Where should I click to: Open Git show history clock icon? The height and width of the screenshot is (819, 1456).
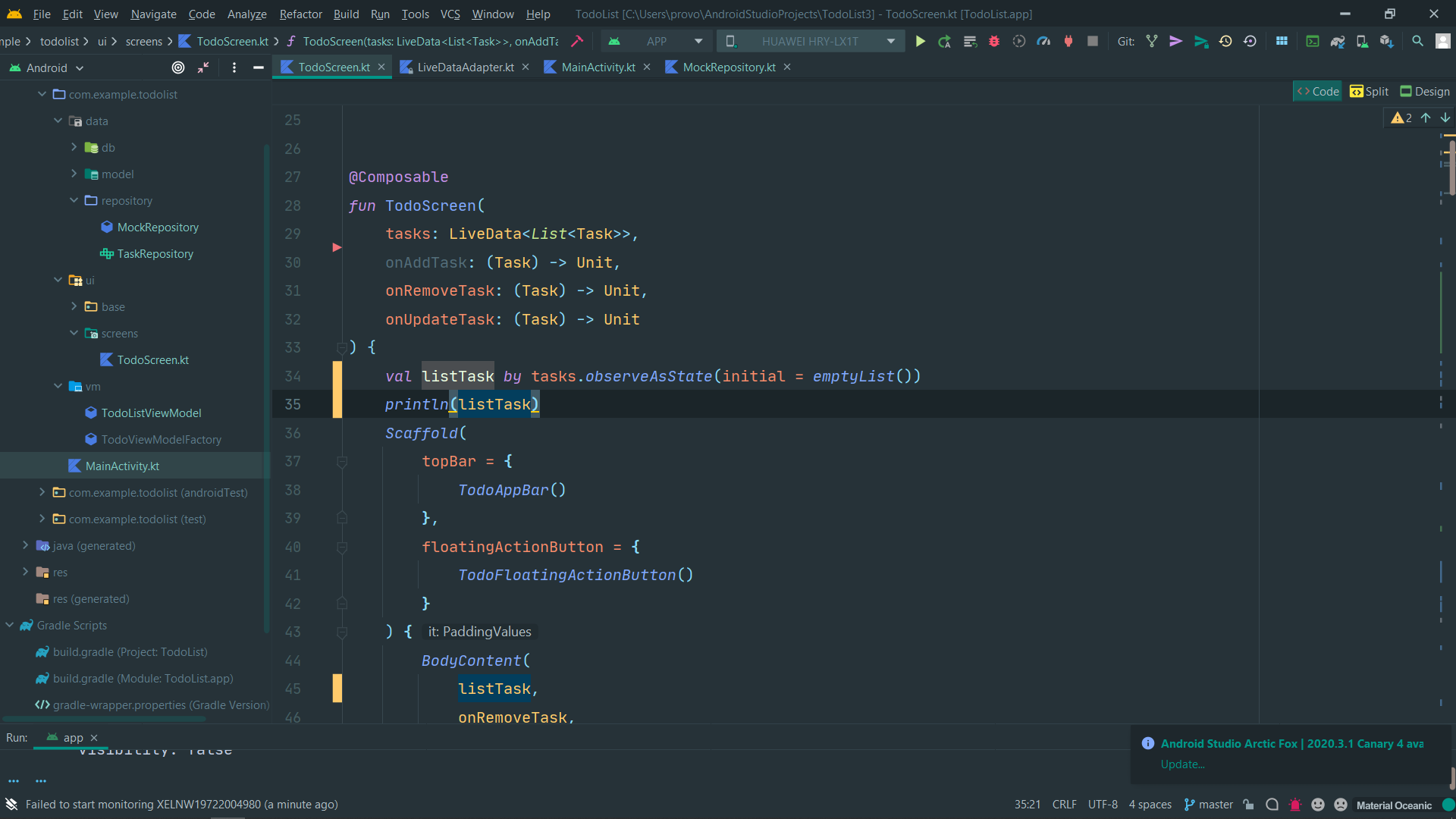pyautogui.click(x=1225, y=42)
